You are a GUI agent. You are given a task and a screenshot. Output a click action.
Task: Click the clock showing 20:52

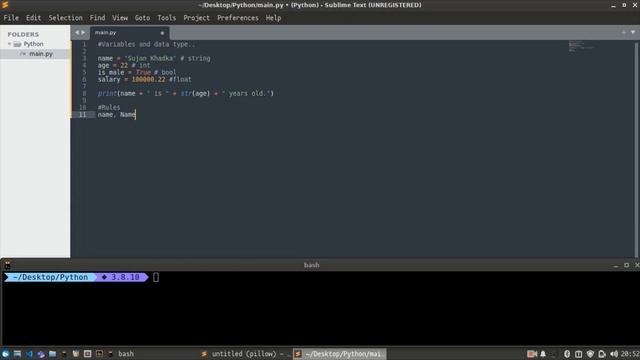coord(630,354)
